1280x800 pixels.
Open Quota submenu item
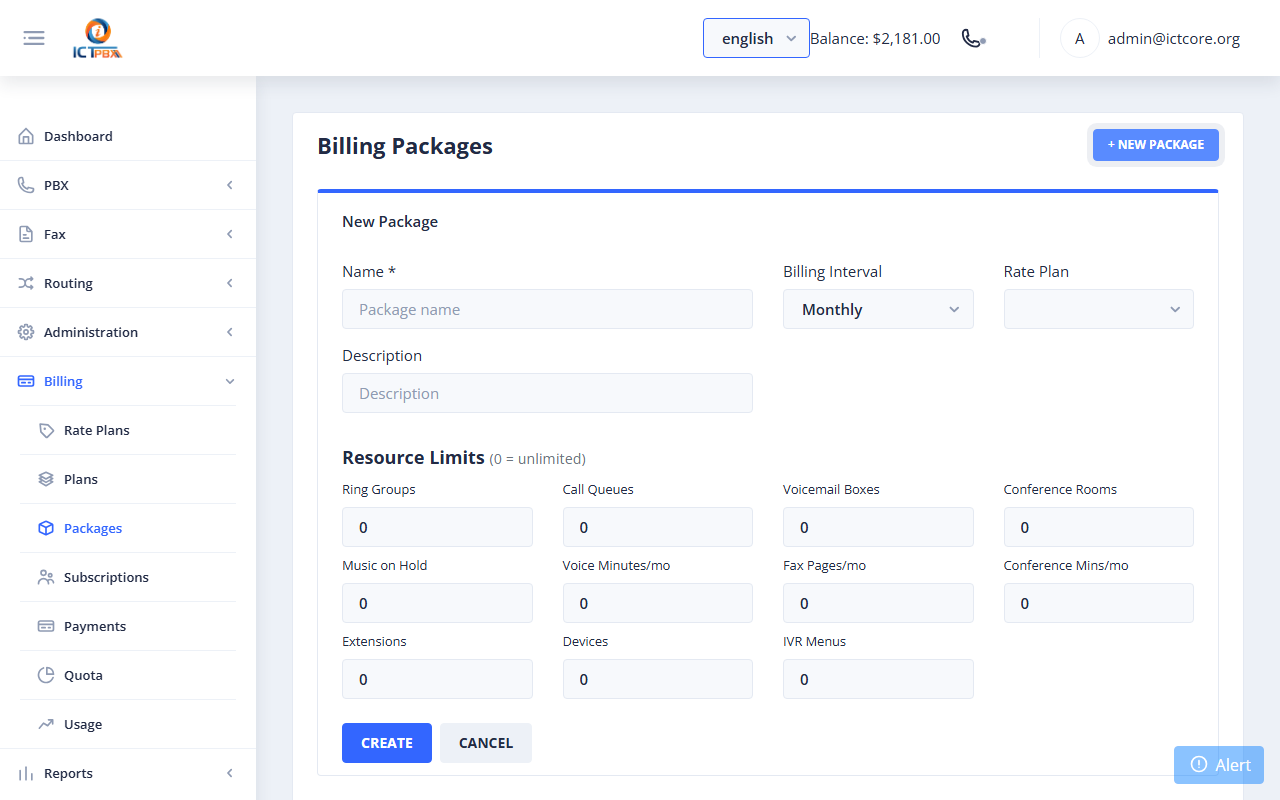(x=128, y=675)
